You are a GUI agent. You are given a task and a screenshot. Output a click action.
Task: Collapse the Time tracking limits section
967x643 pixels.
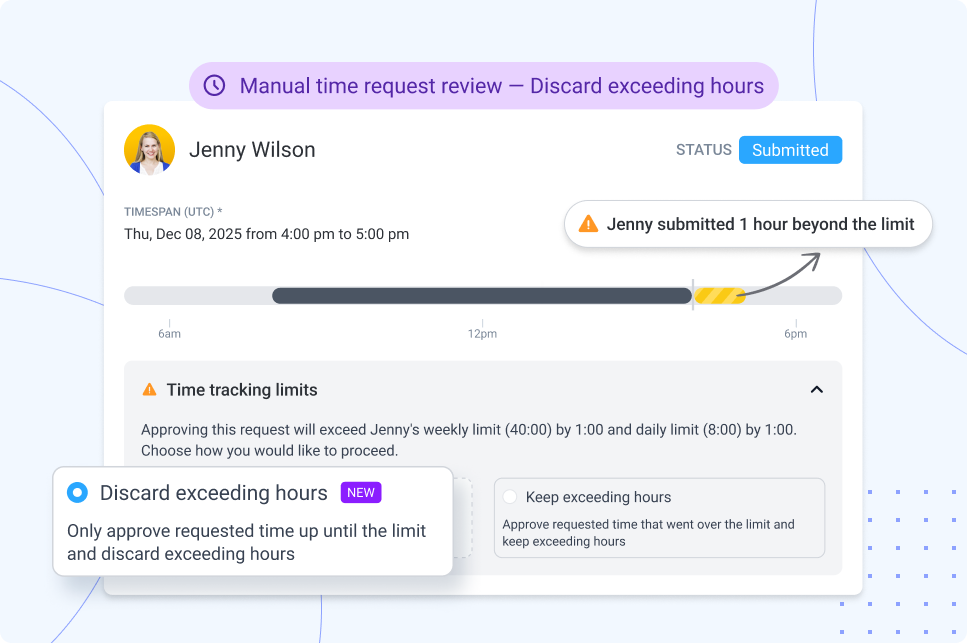[818, 390]
